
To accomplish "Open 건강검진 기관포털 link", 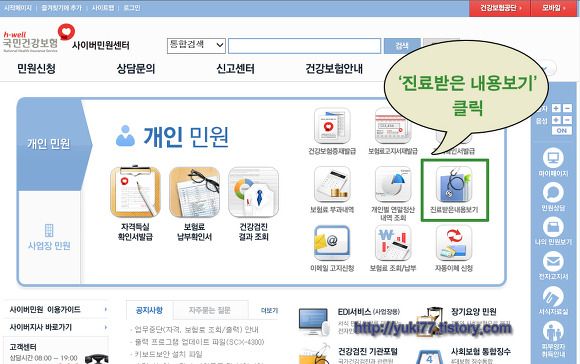I will (368, 351).
